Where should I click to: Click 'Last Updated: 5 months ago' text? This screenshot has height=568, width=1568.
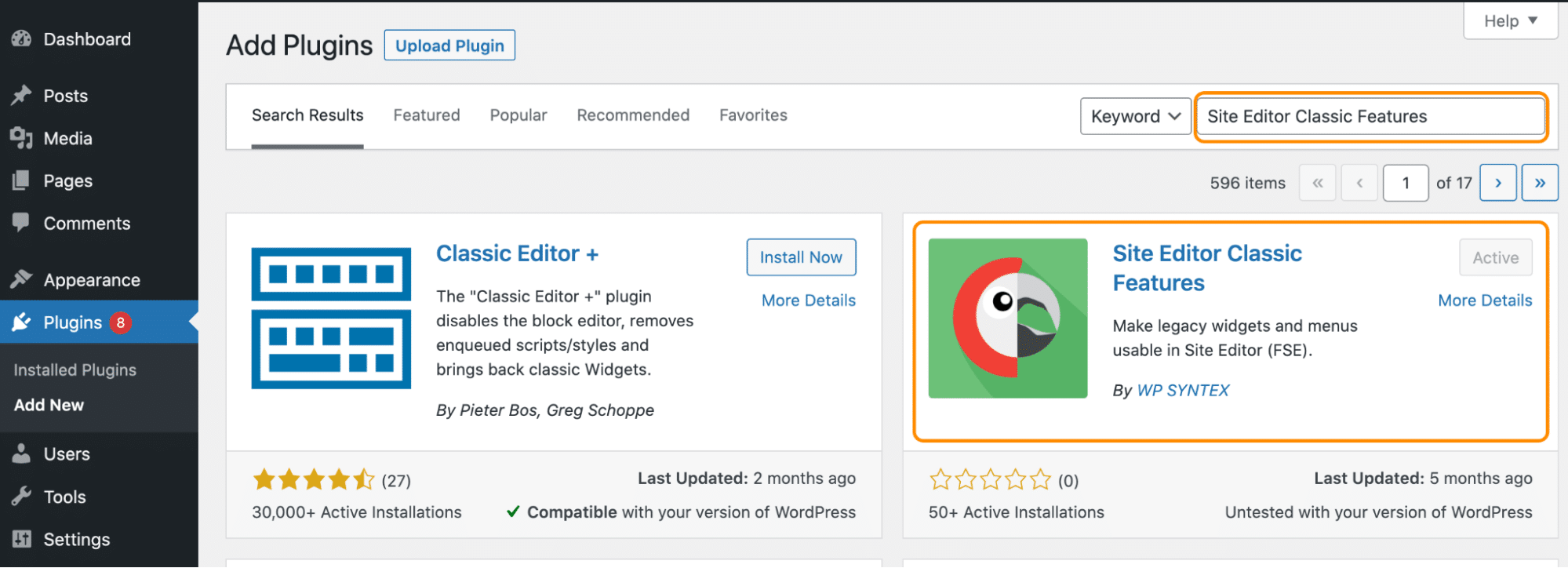pyautogui.click(x=1423, y=479)
